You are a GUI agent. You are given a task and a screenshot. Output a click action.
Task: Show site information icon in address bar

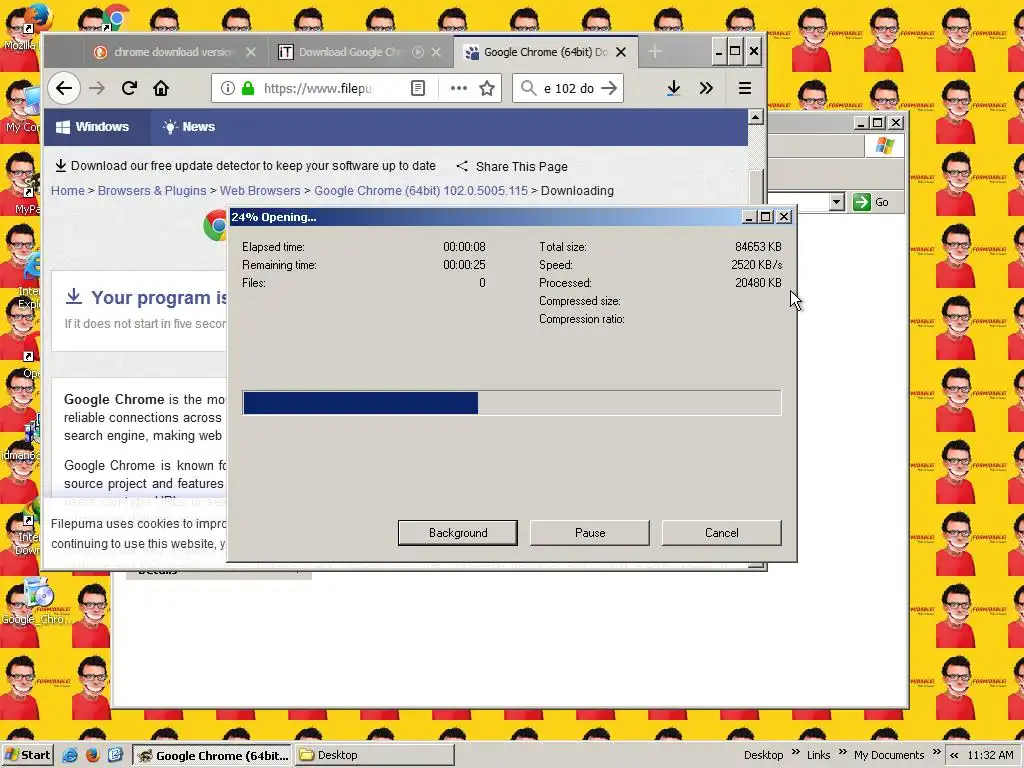pos(227,88)
